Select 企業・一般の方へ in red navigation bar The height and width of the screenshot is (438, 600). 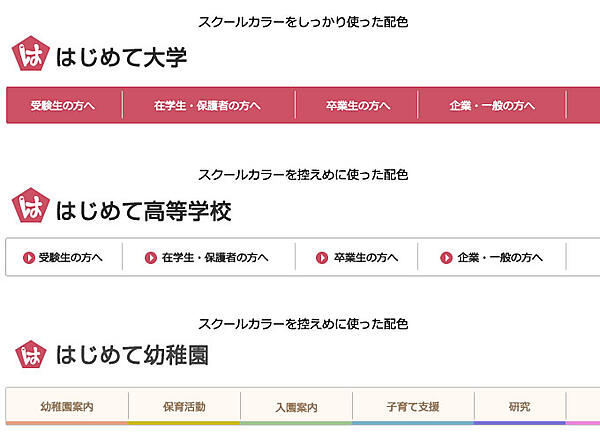(492, 105)
